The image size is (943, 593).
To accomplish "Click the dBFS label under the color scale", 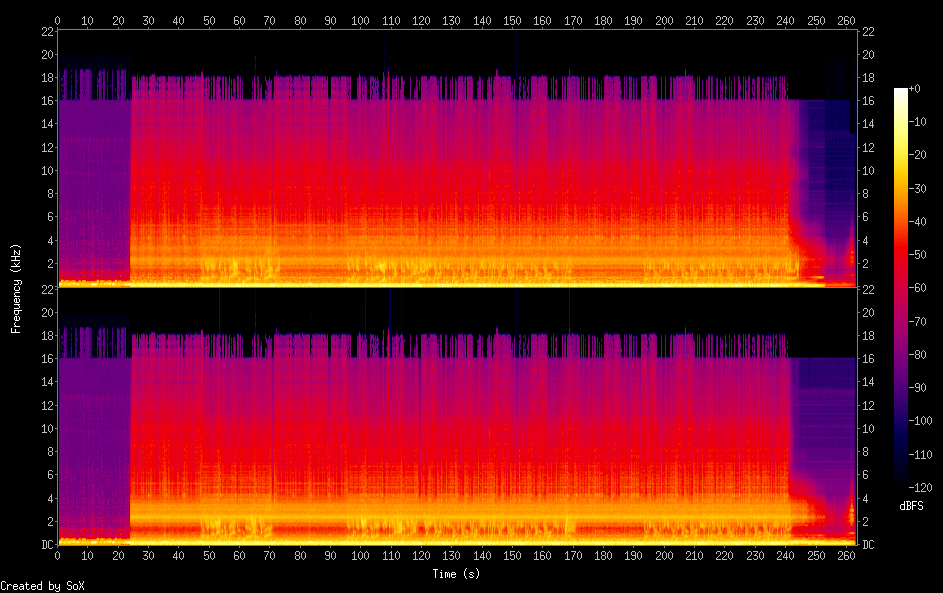I will tap(911, 506).
